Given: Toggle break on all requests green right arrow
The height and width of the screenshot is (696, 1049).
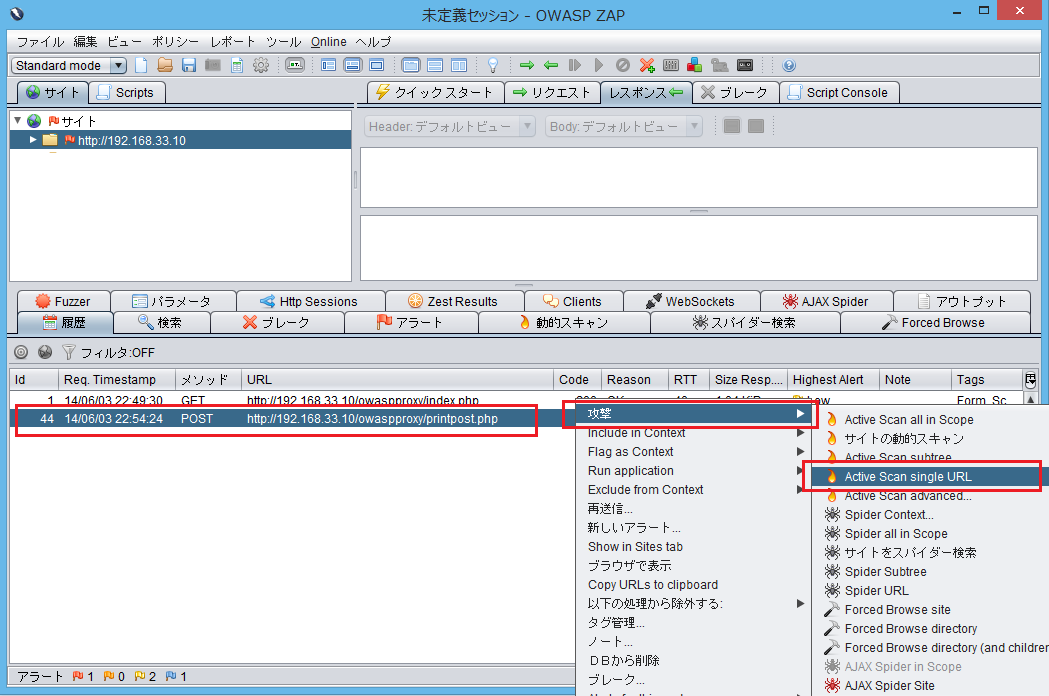Looking at the screenshot, I should point(527,65).
